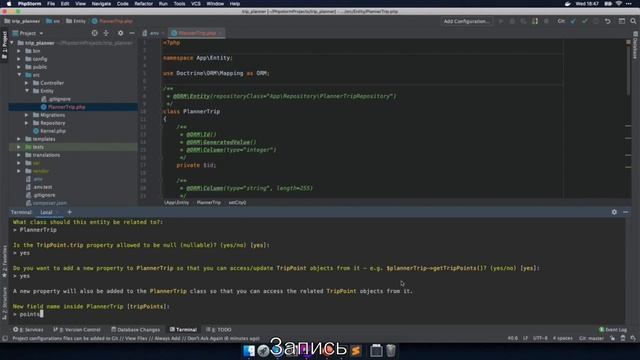Image resolution: width=640 pixels, height=360 pixels.
Task: Click UTF-8 encoding in status bar
Action: coord(540,338)
